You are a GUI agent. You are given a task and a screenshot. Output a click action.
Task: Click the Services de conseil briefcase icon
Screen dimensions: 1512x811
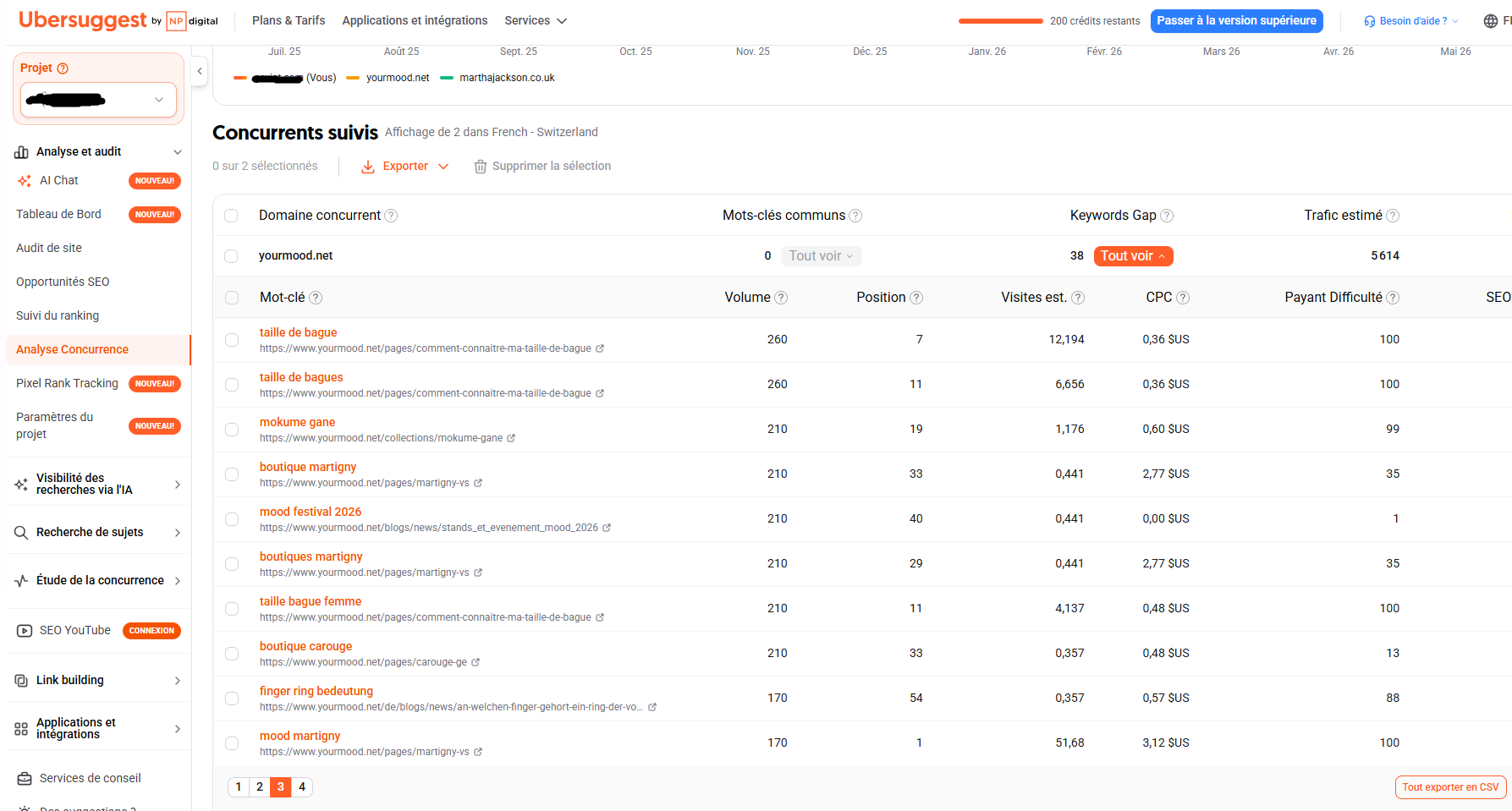(x=25, y=779)
